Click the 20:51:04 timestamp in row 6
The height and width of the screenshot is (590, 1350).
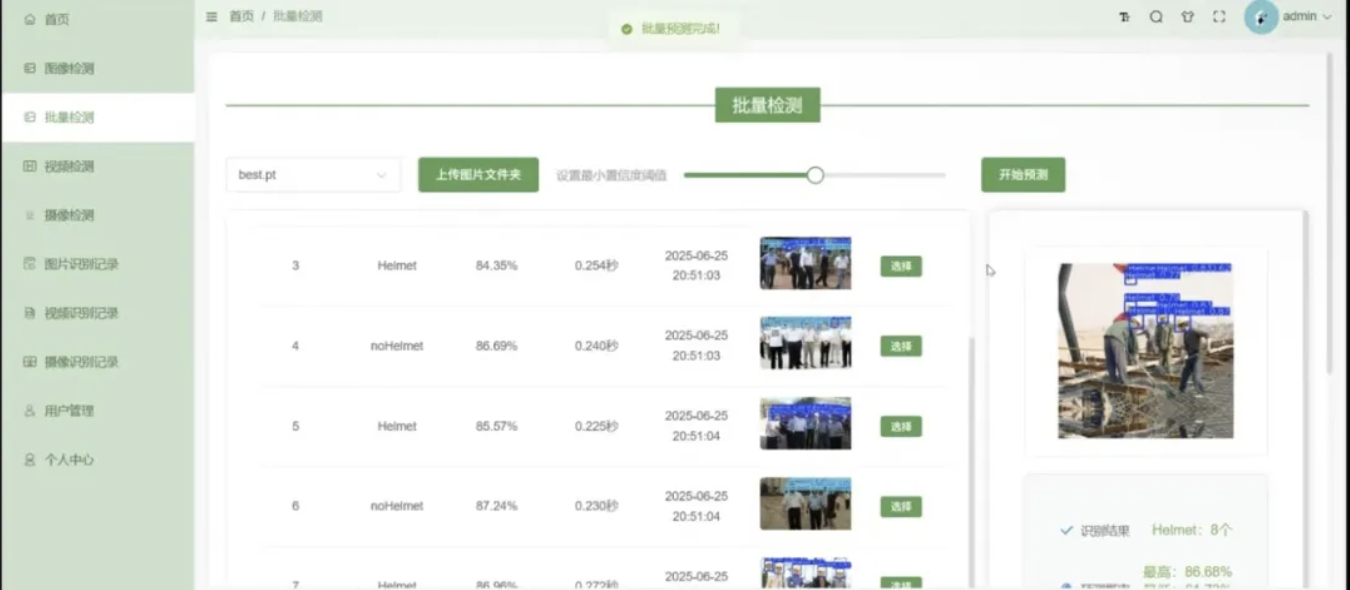coord(696,517)
